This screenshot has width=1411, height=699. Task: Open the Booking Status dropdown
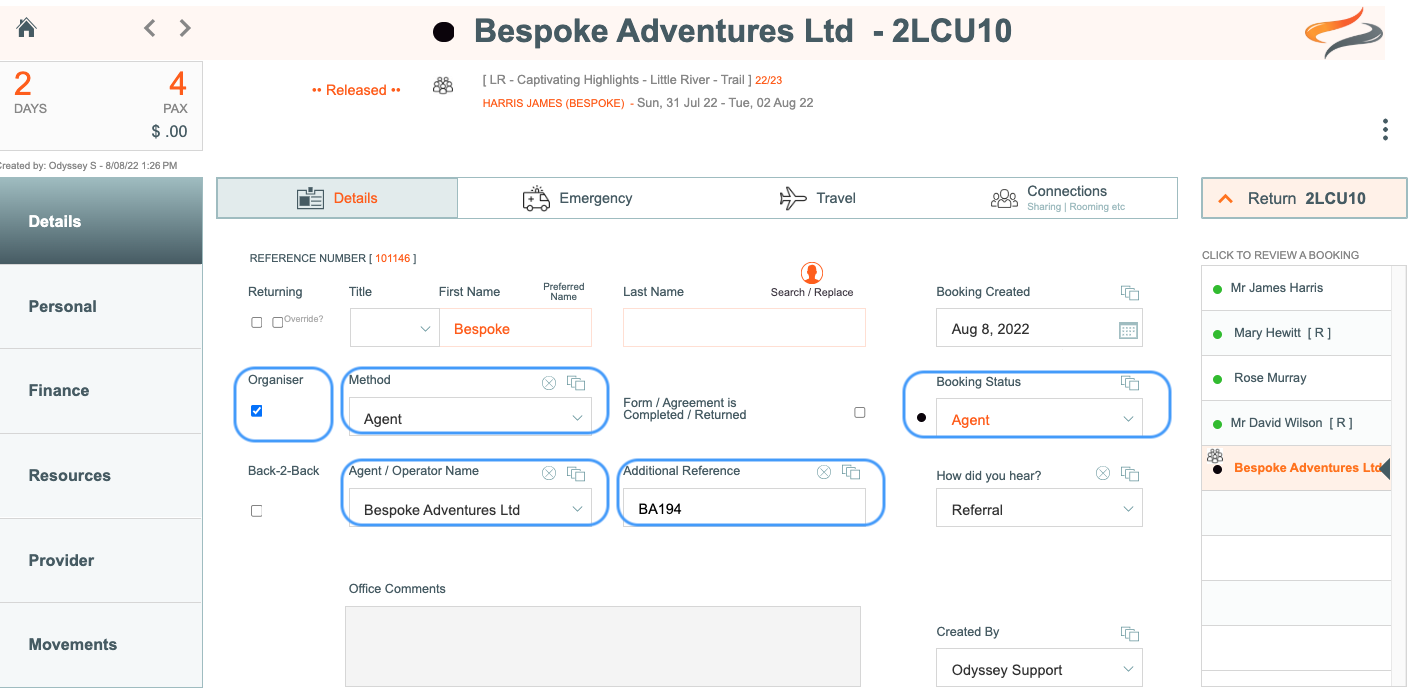coord(1039,419)
